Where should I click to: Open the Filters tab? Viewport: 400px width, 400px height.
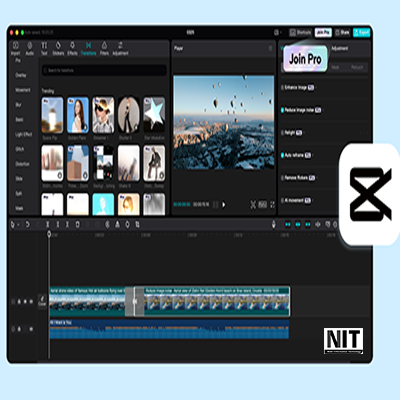(x=104, y=49)
